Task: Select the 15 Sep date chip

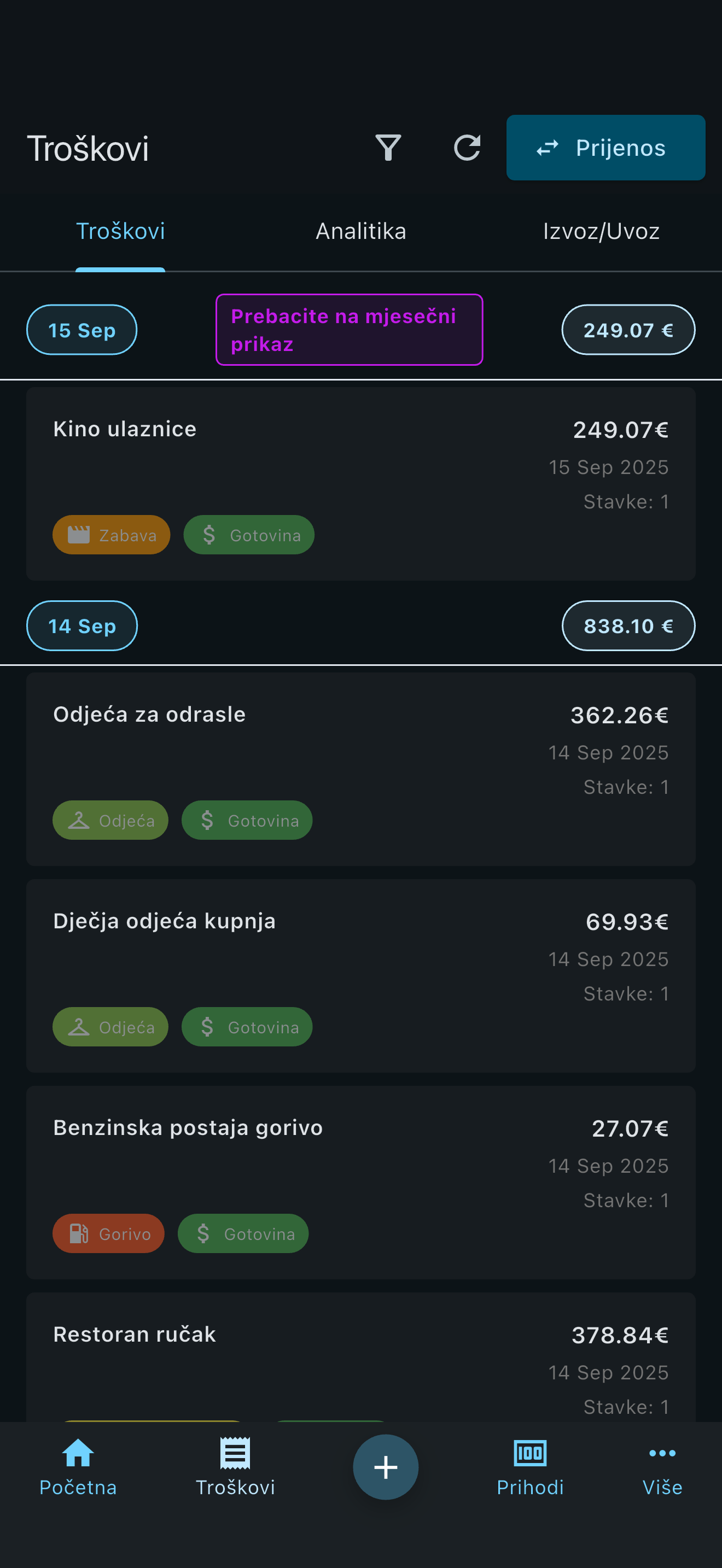Action: [x=81, y=330]
